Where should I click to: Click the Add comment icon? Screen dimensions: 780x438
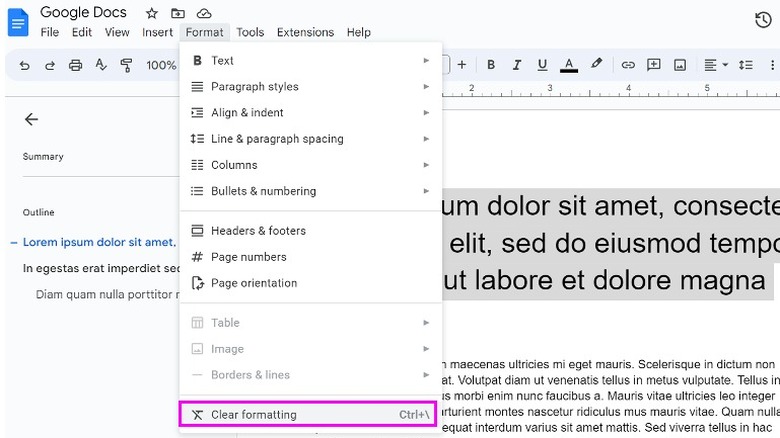click(654, 65)
